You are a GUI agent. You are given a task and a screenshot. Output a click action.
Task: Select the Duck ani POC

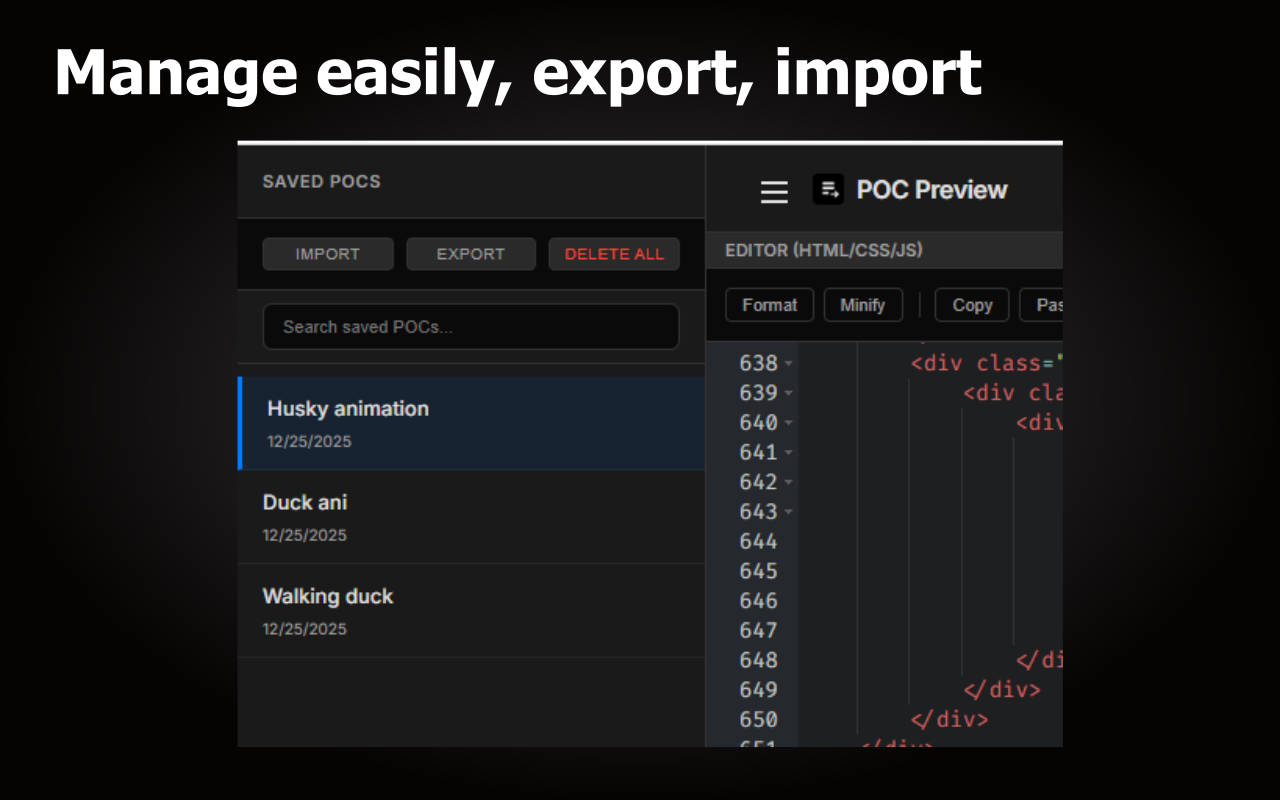coord(470,516)
